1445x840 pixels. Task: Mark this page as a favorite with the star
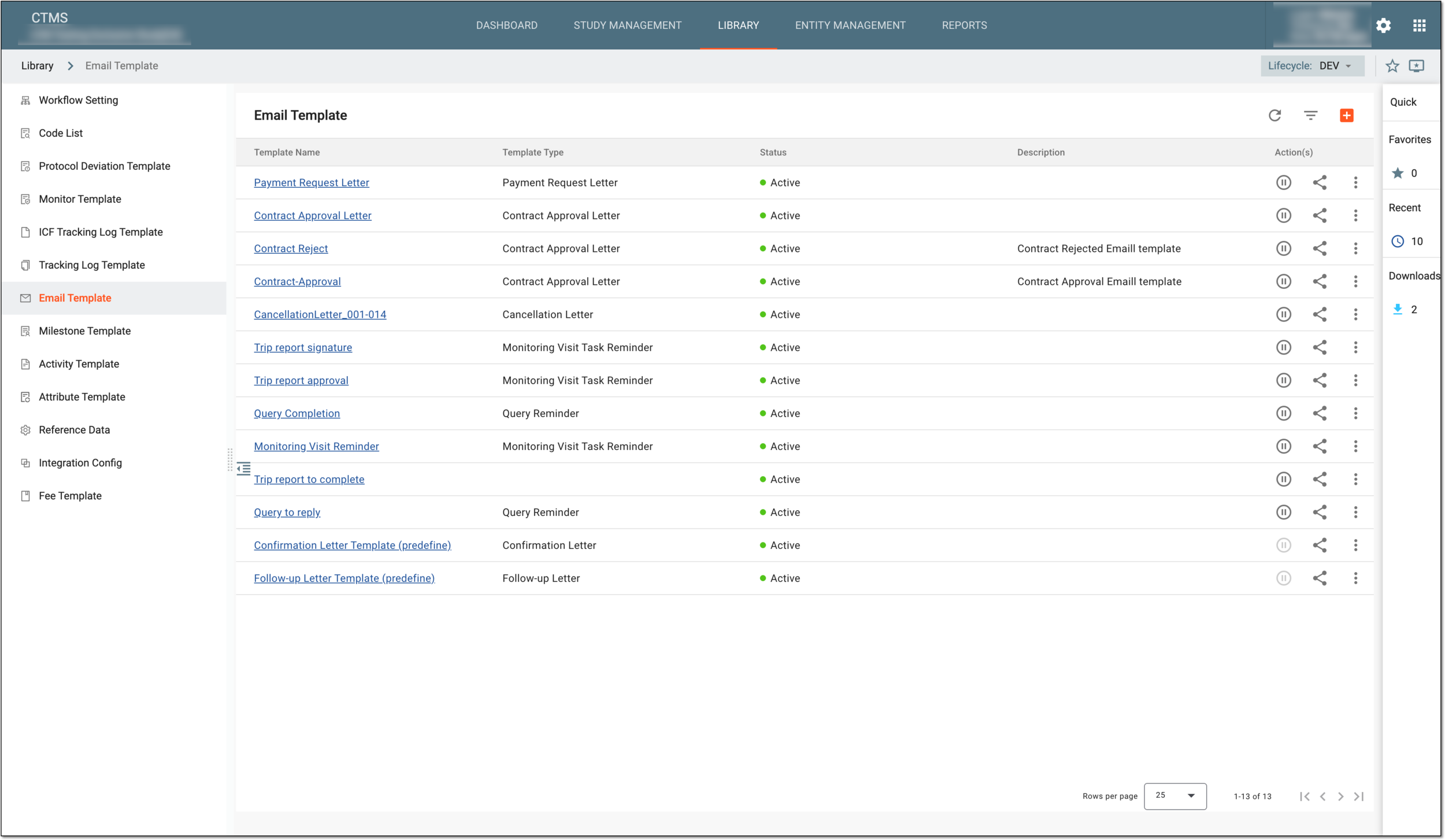click(x=1392, y=66)
